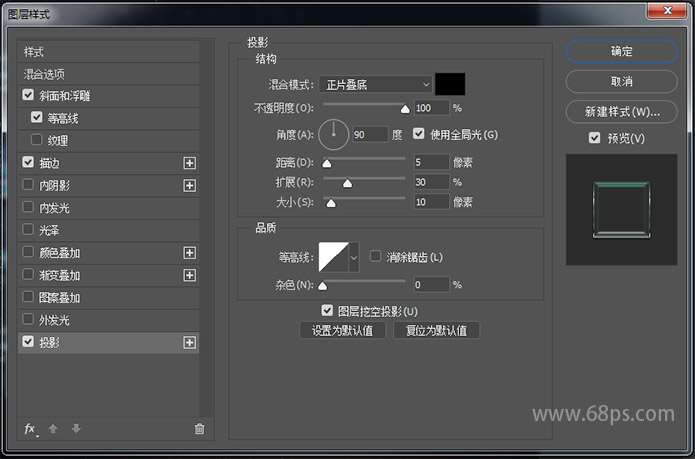The image size is (695, 459).
Task: Click 设置为默认值 button
Action: [x=342, y=330]
